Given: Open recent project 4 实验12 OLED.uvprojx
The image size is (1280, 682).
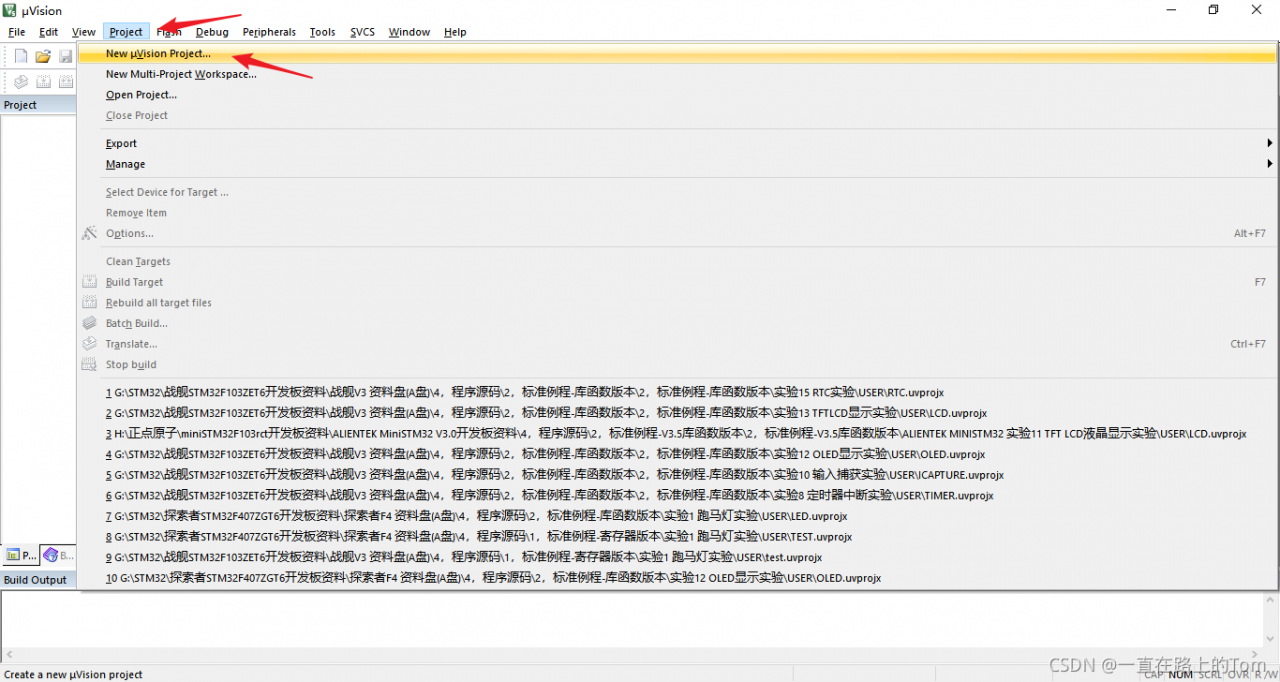Looking at the screenshot, I should point(677,454).
